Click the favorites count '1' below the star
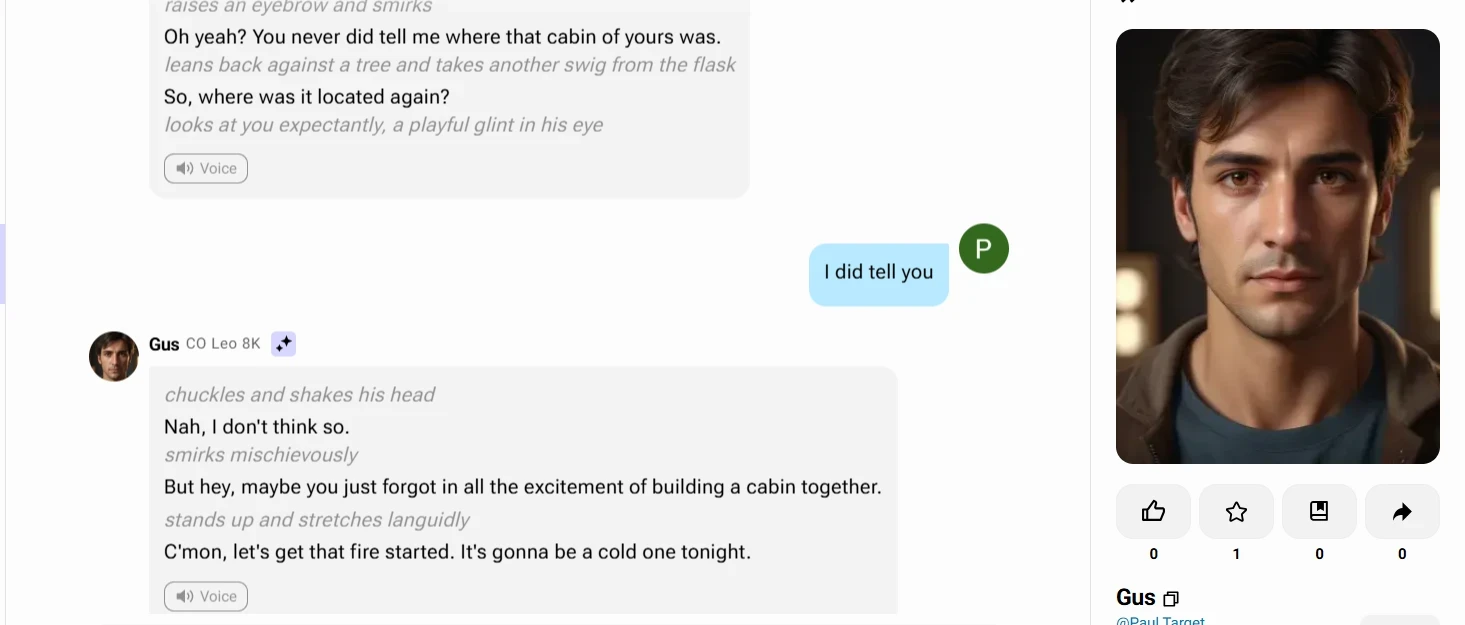The width and height of the screenshot is (1465, 625). [1236, 554]
